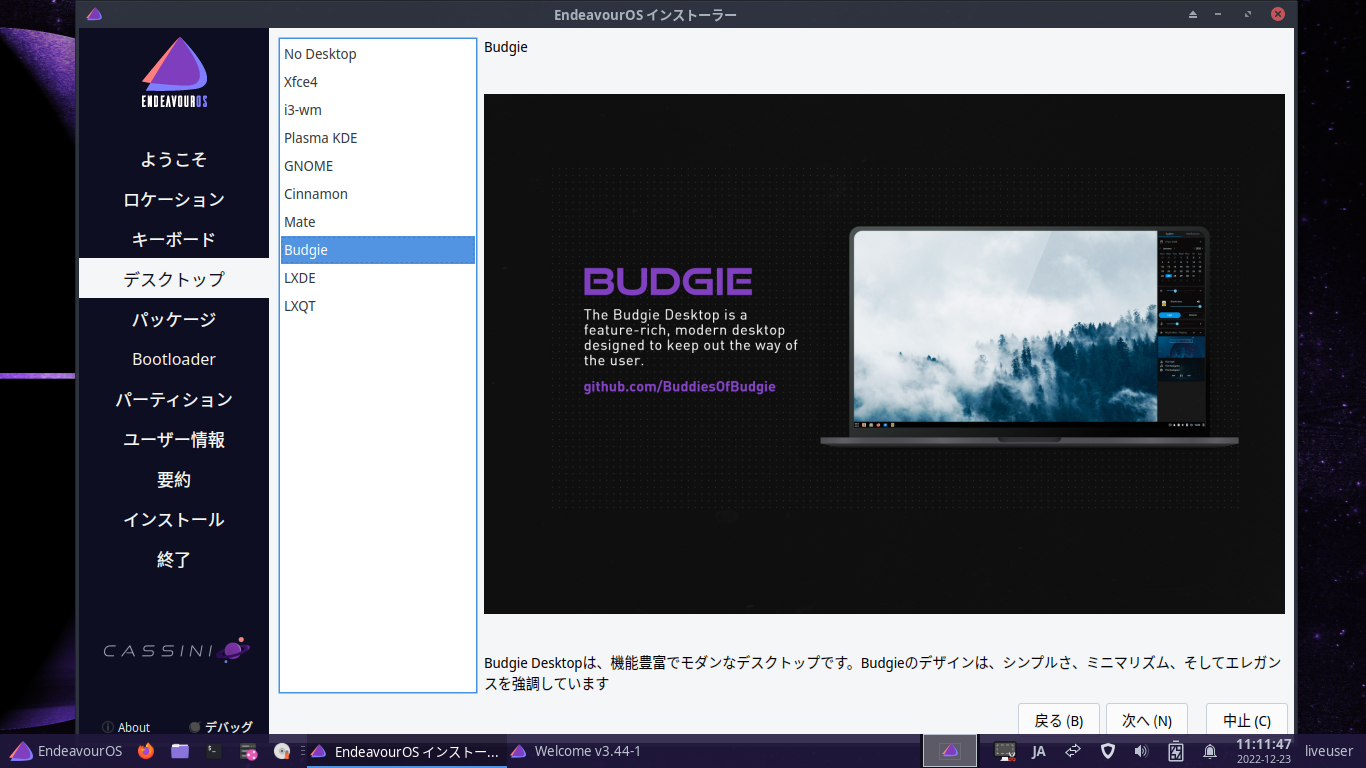
Task: Click keep-above arrow in title bar
Action: [1192, 14]
